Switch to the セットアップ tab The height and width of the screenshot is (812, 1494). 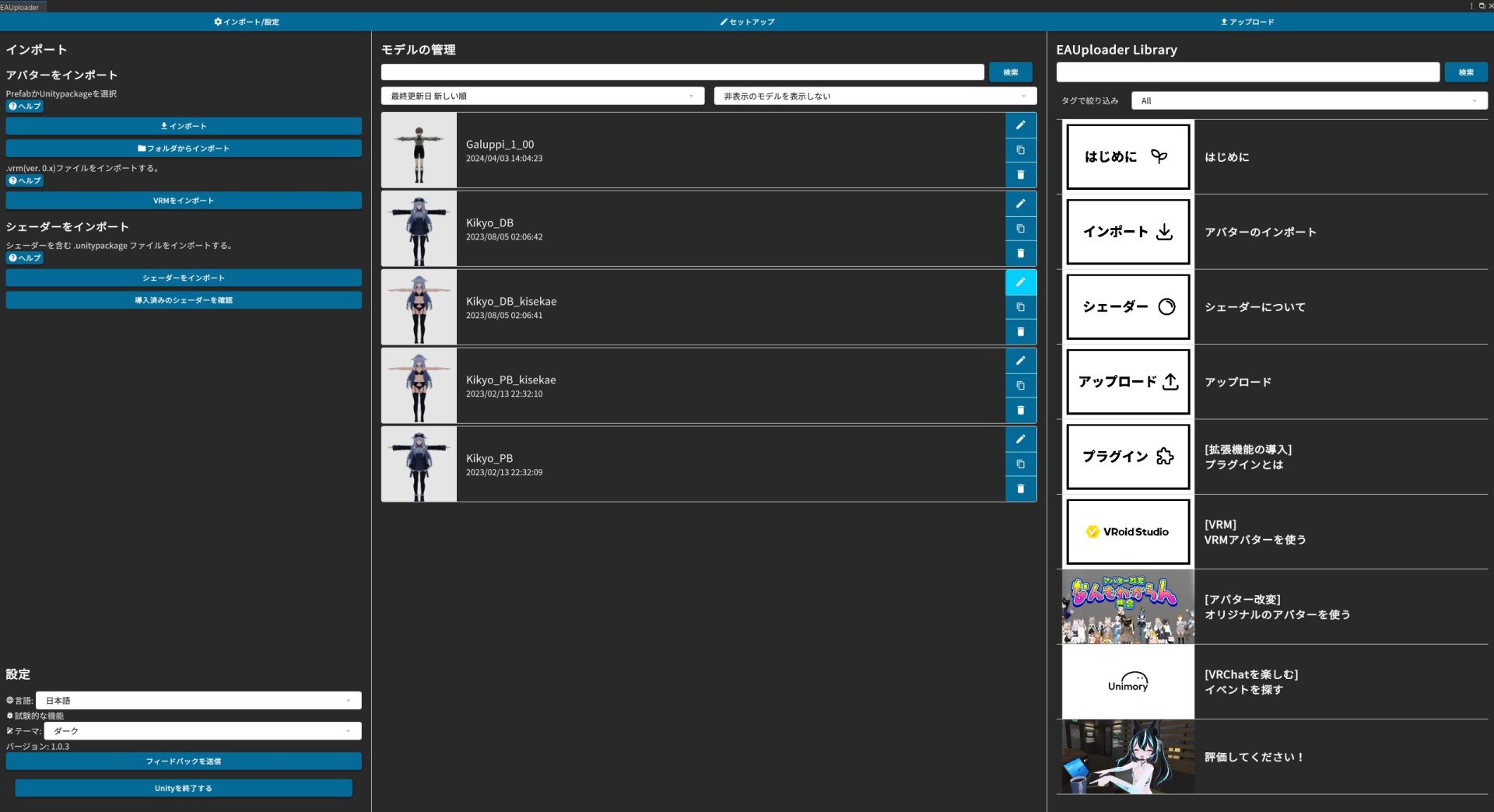747,22
